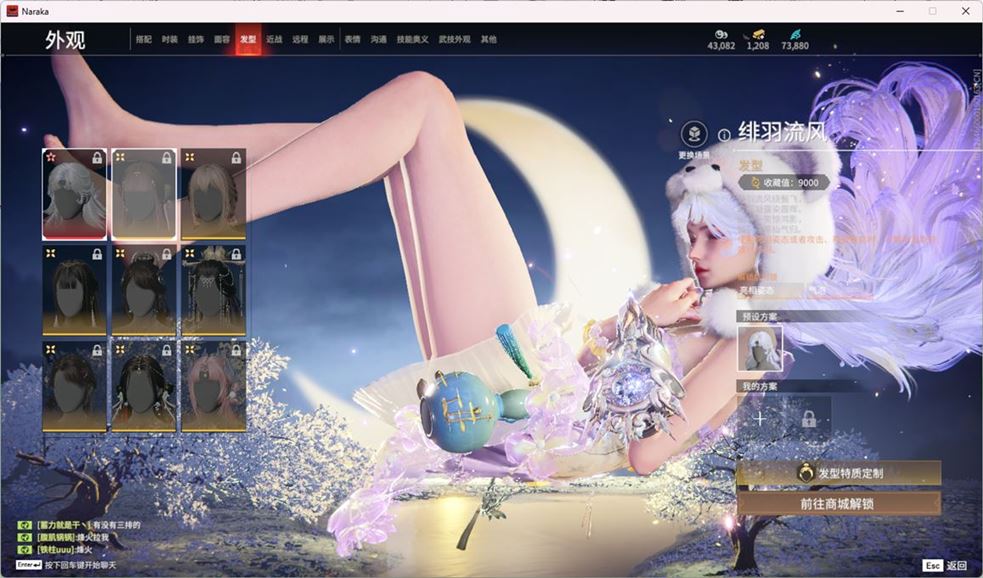Click the chat message from 铁柱uuu
The height and width of the screenshot is (578, 983).
click(x=65, y=550)
